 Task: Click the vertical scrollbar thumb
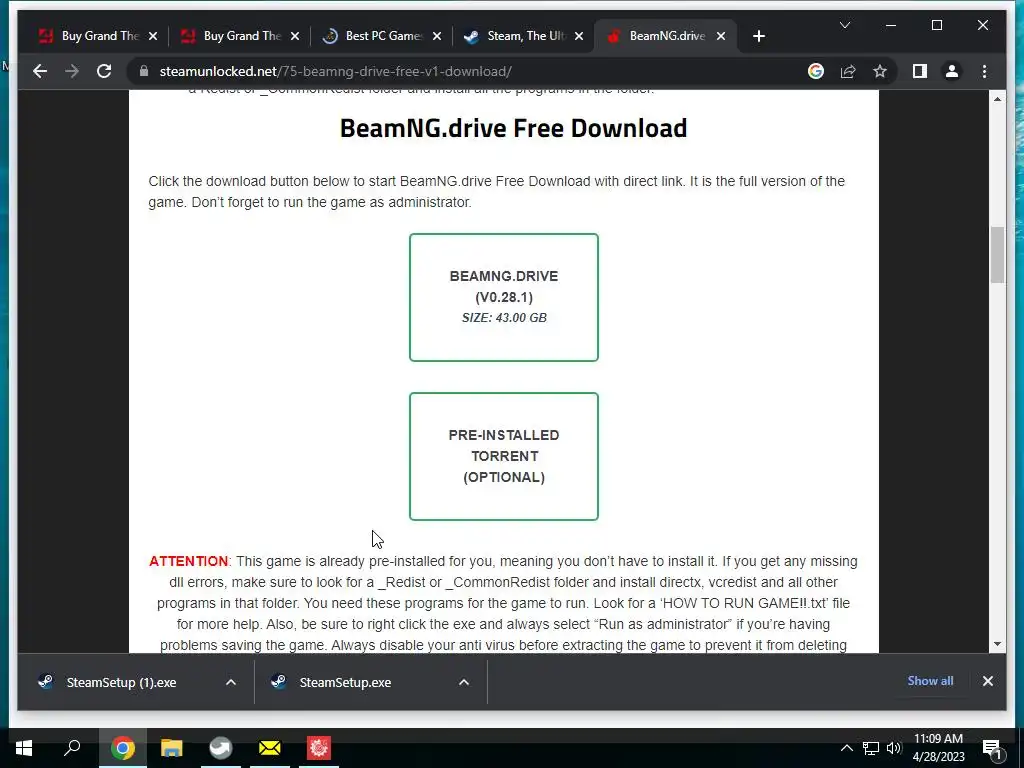point(997,255)
